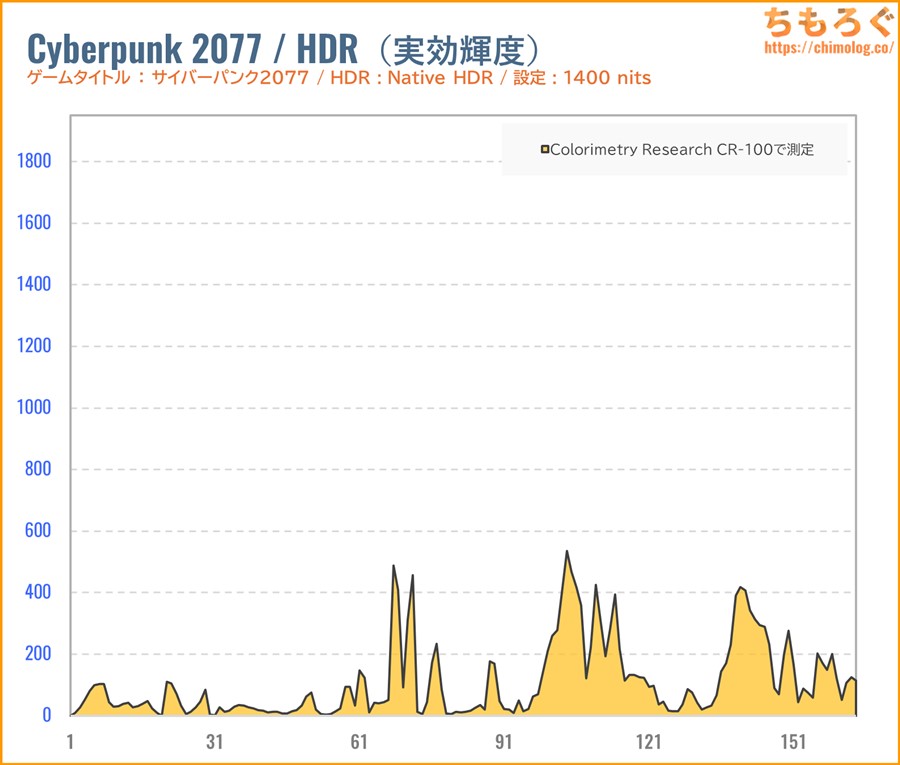Click the x-axis label 91
The width and height of the screenshot is (900, 765).
pos(503,741)
